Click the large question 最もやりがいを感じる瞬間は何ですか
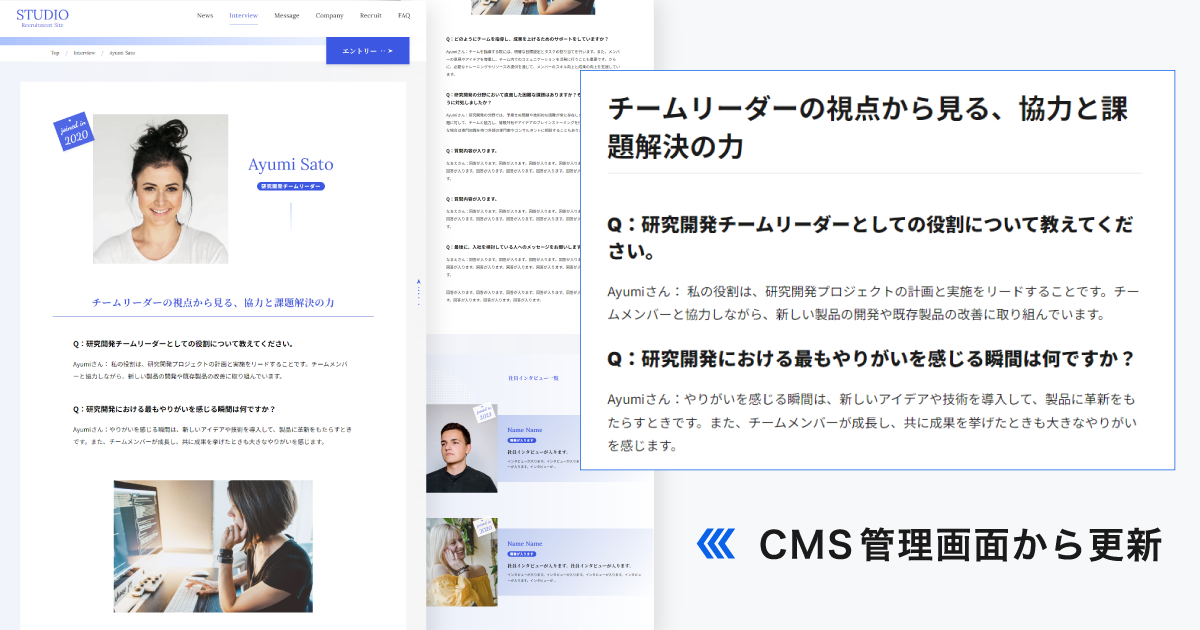Viewport: 1200px width, 630px height. point(872,358)
